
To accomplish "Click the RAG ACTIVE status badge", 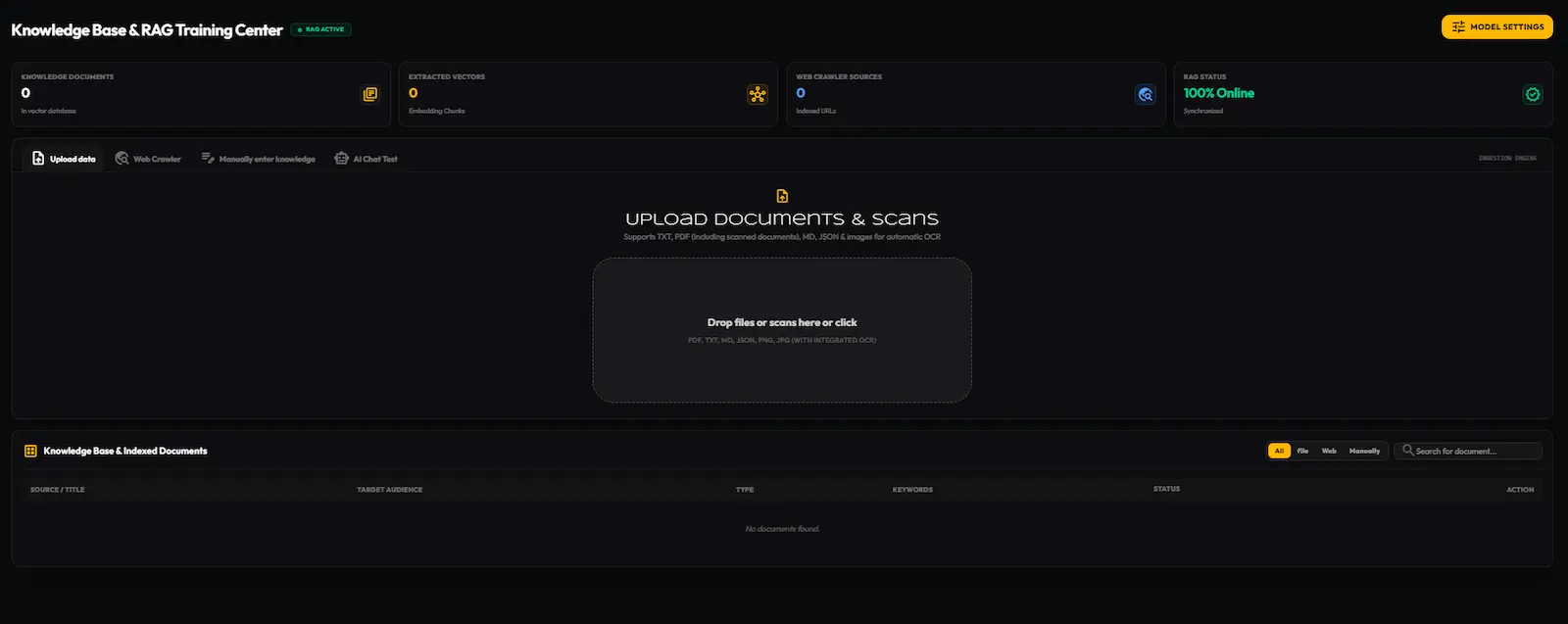I will point(320,29).
